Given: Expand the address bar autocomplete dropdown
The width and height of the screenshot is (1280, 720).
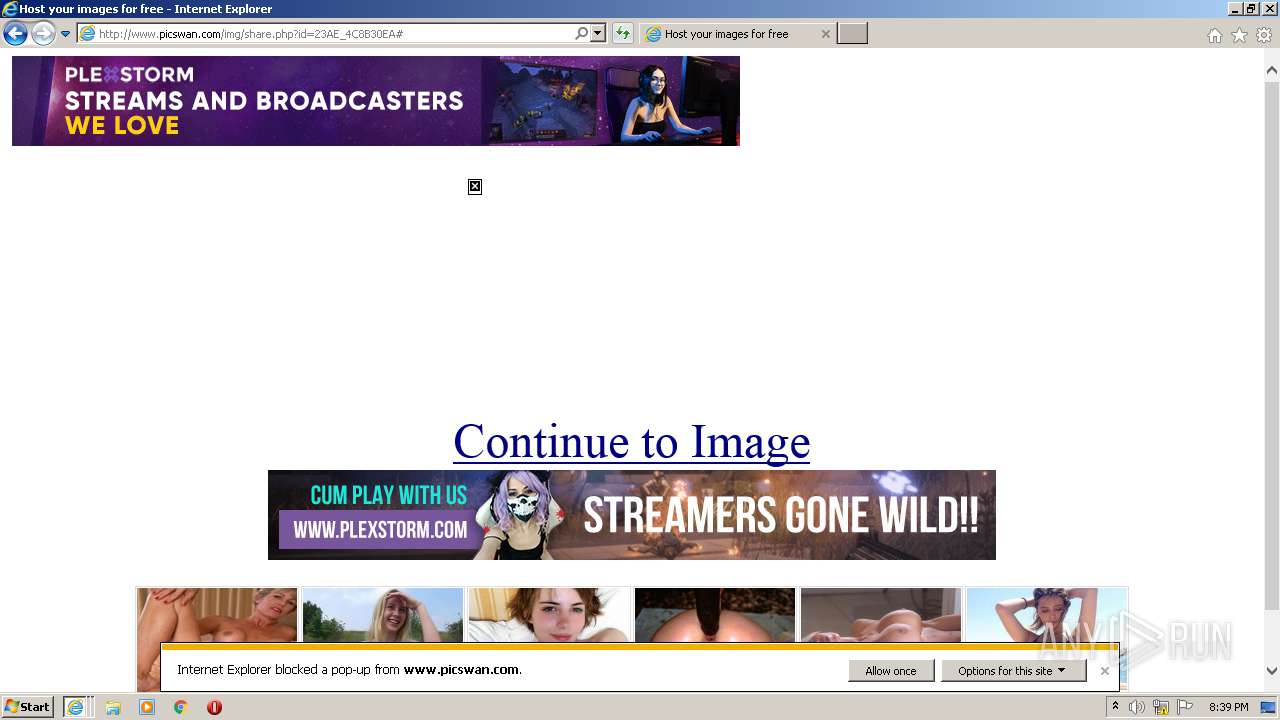Looking at the screenshot, I should point(598,34).
